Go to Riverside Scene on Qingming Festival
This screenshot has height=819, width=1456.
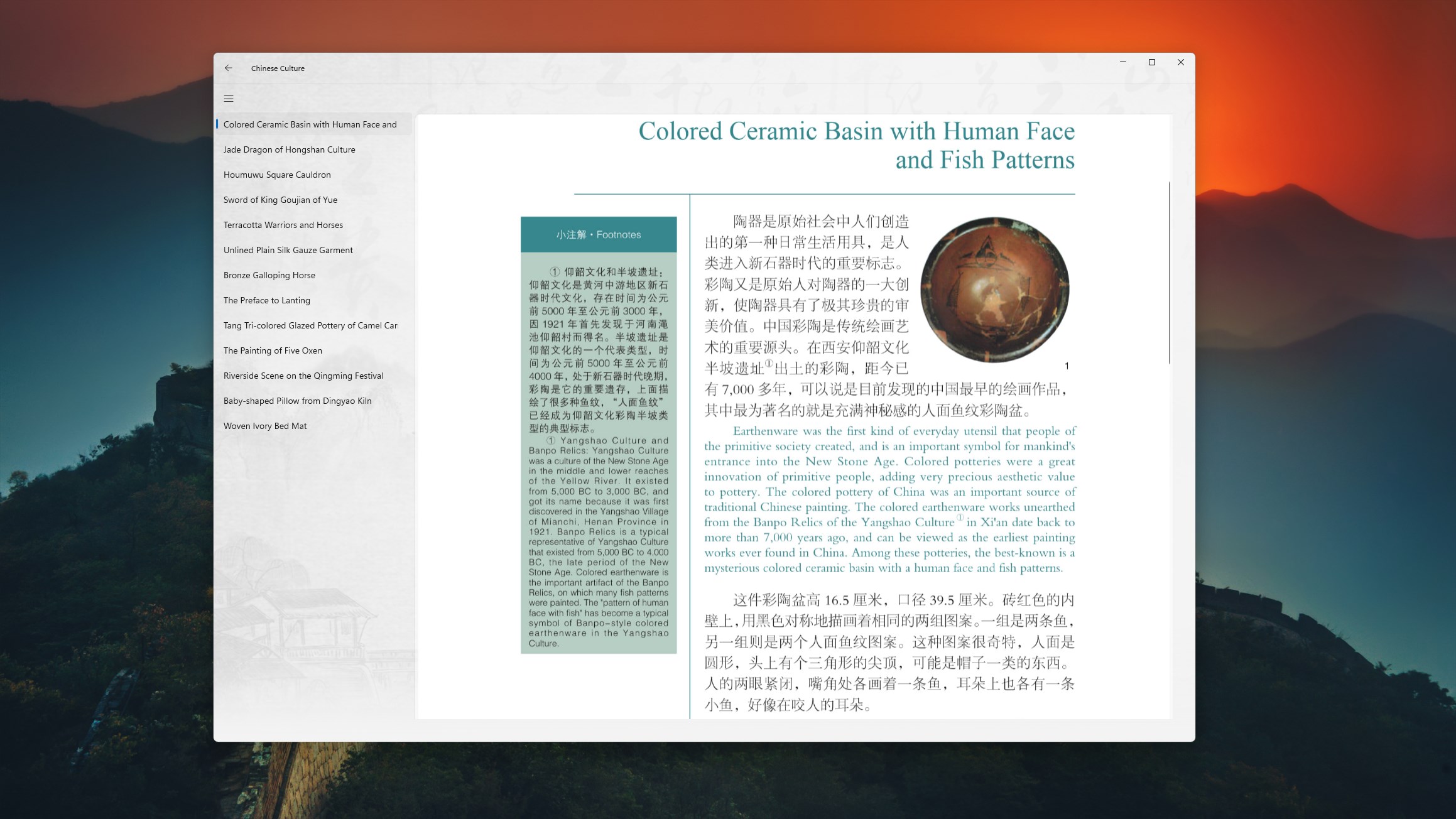pos(303,376)
